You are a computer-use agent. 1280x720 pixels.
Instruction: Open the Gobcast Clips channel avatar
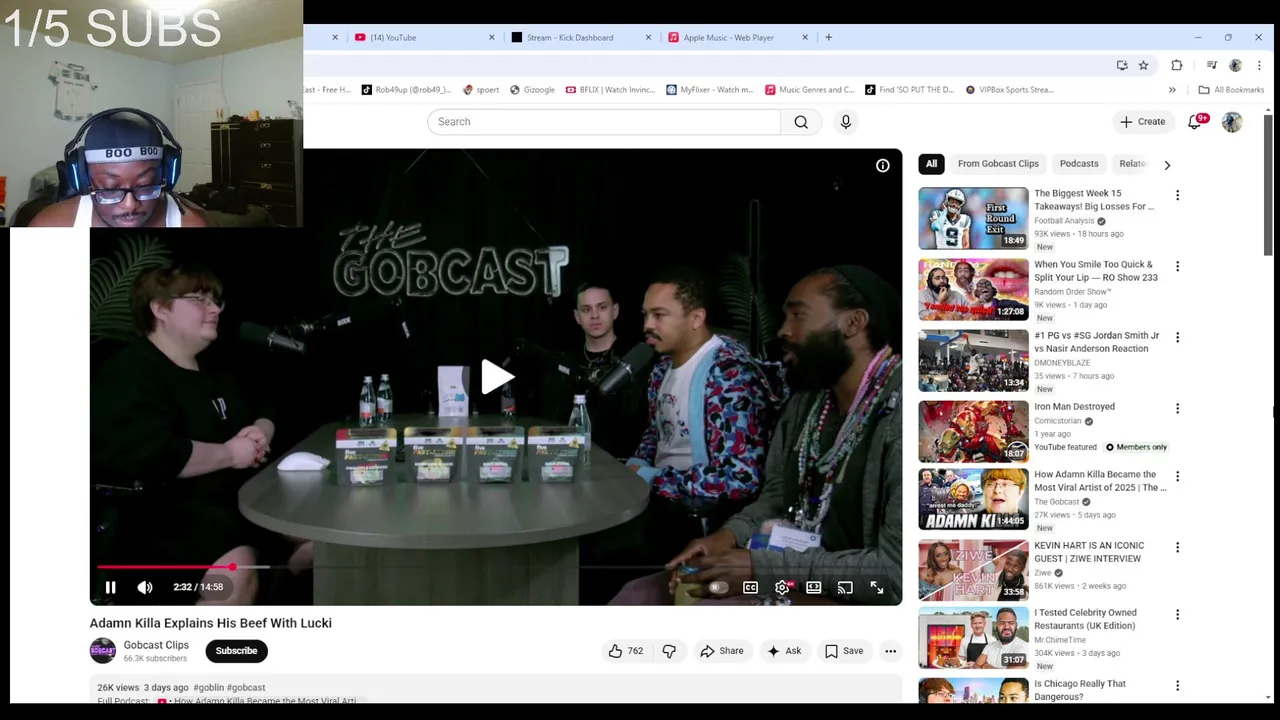click(x=103, y=651)
